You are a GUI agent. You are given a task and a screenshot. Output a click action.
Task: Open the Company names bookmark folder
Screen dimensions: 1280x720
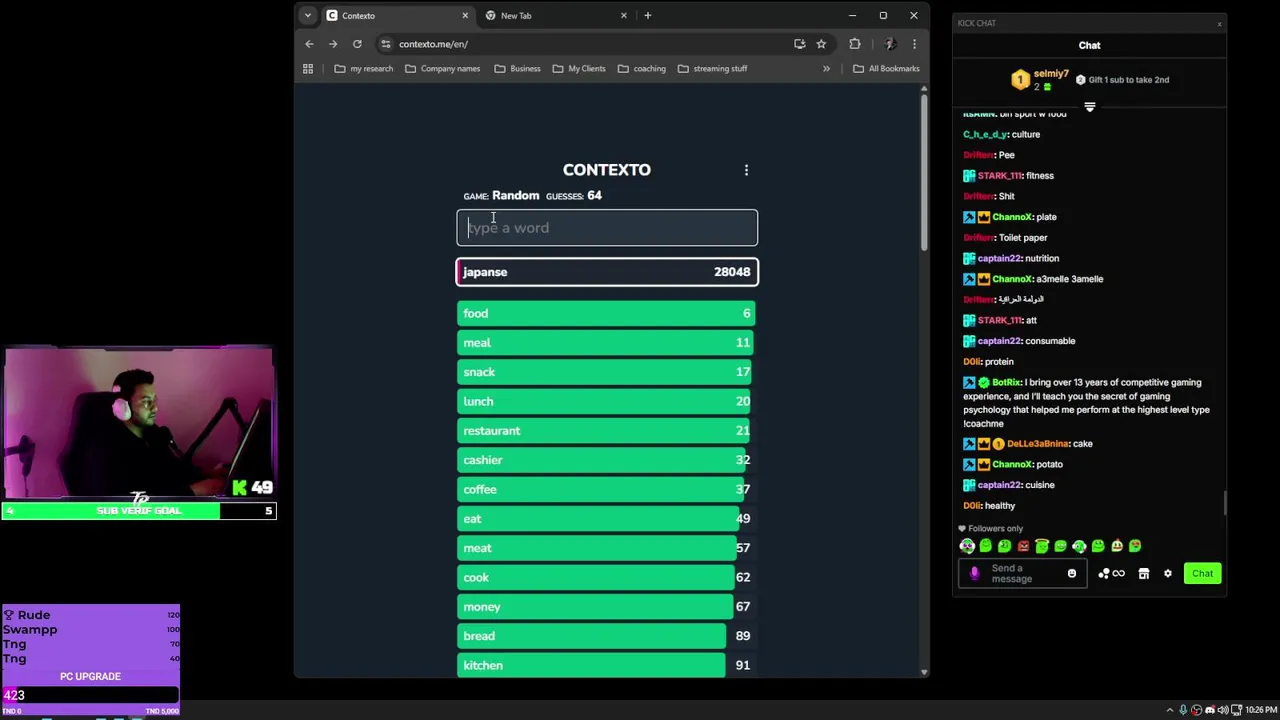(443, 69)
